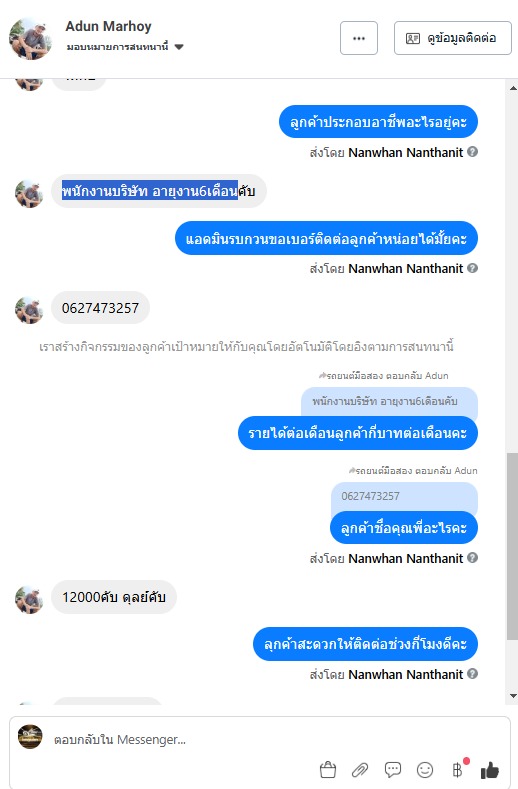Open the emoji smiley picker
The height and width of the screenshot is (789, 518).
click(x=425, y=769)
